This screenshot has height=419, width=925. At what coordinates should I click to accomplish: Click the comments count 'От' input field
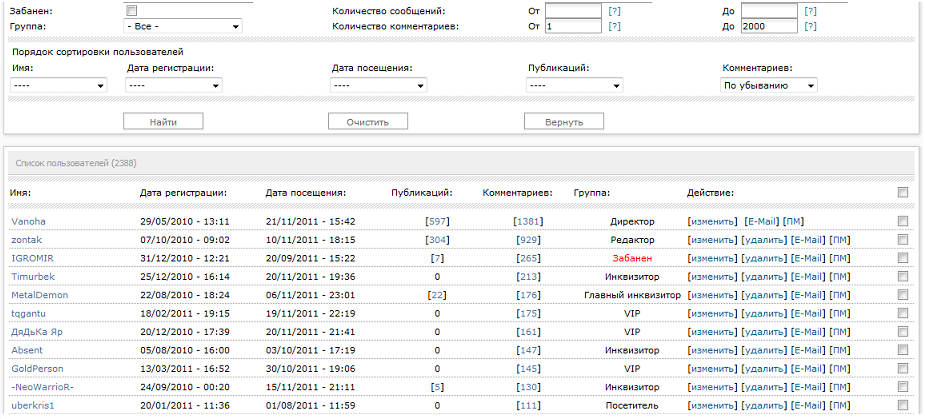pyautogui.click(x=574, y=26)
